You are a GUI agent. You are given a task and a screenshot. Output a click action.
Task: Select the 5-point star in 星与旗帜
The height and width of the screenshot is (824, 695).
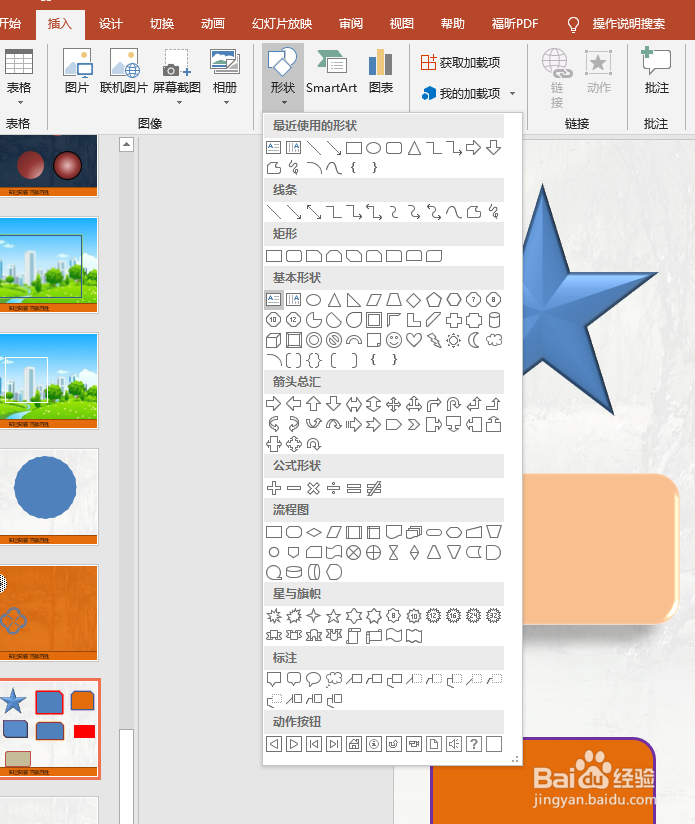pos(334,615)
